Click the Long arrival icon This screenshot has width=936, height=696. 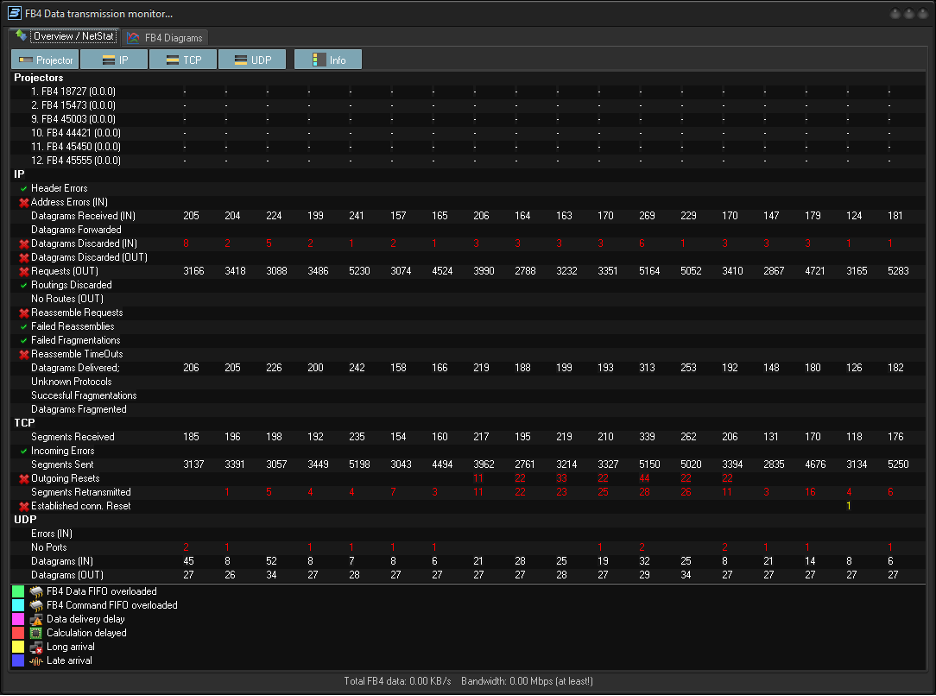tap(36, 647)
